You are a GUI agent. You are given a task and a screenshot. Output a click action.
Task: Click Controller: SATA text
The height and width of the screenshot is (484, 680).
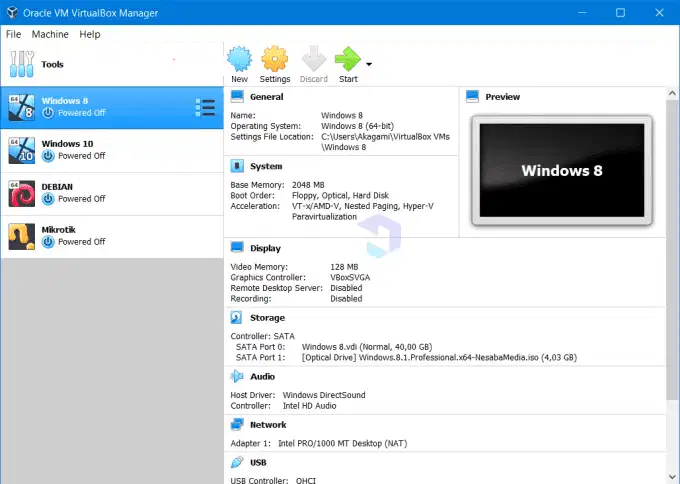click(x=262, y=336)
